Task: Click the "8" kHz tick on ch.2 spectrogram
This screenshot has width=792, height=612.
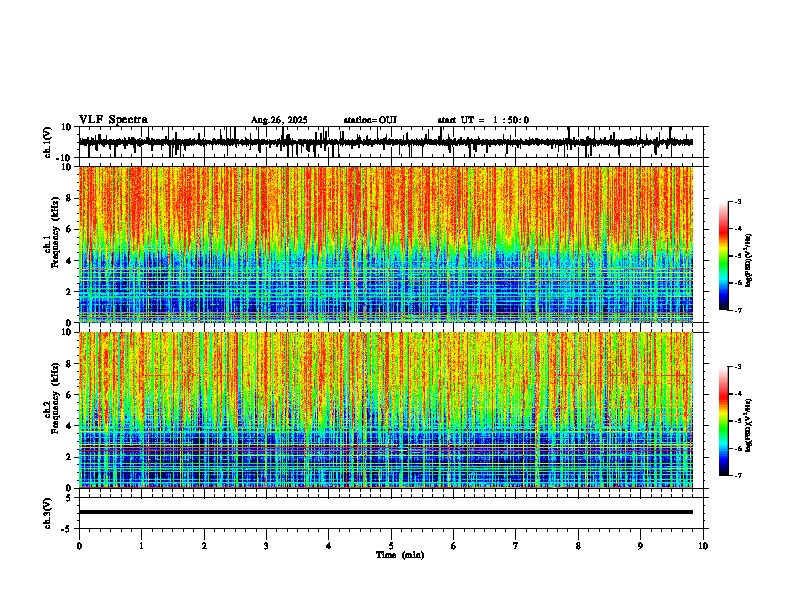Action: pos(70,364)
